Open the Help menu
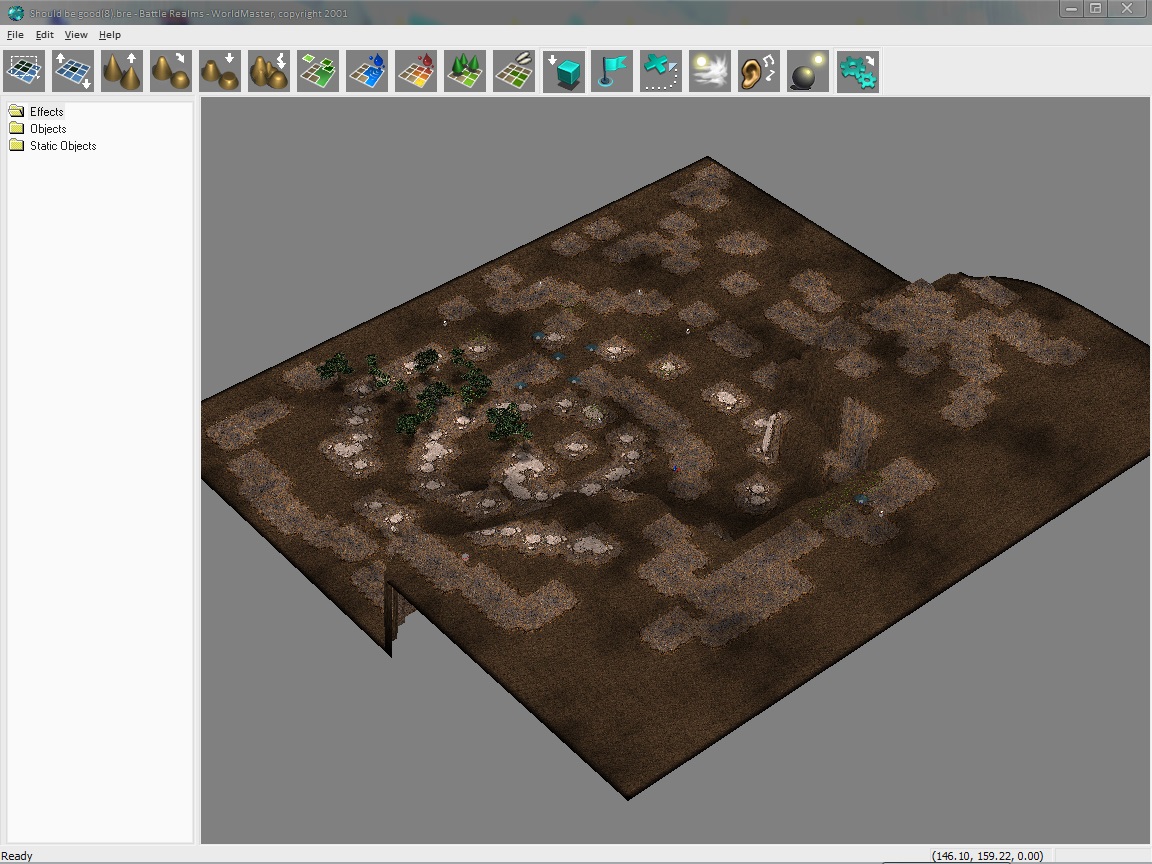 click(109, 35)
